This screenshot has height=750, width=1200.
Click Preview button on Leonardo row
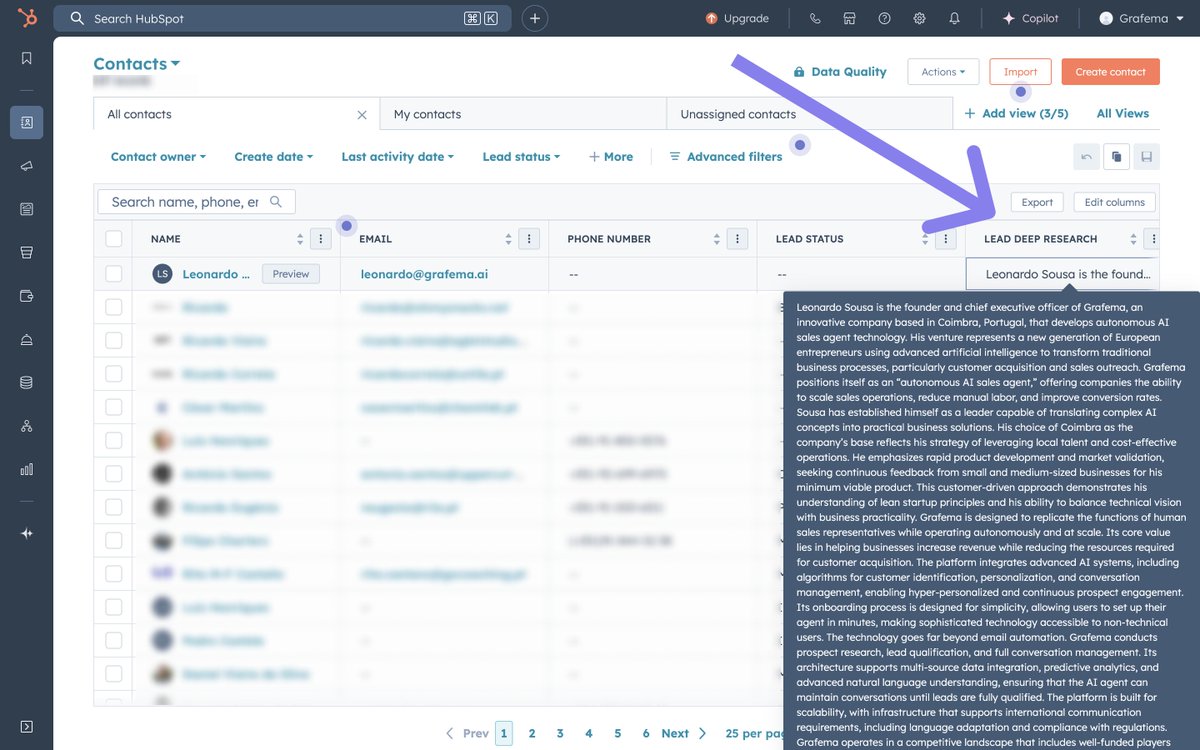291,274
